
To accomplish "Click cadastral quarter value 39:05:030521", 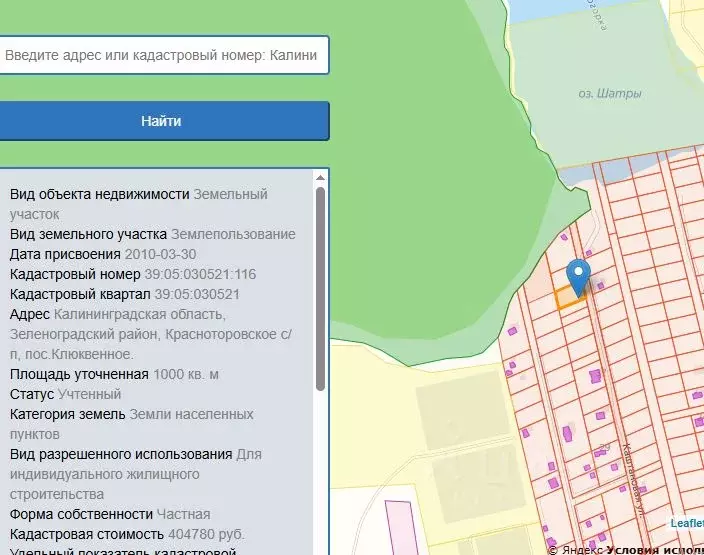I will (x=197, y=295).
